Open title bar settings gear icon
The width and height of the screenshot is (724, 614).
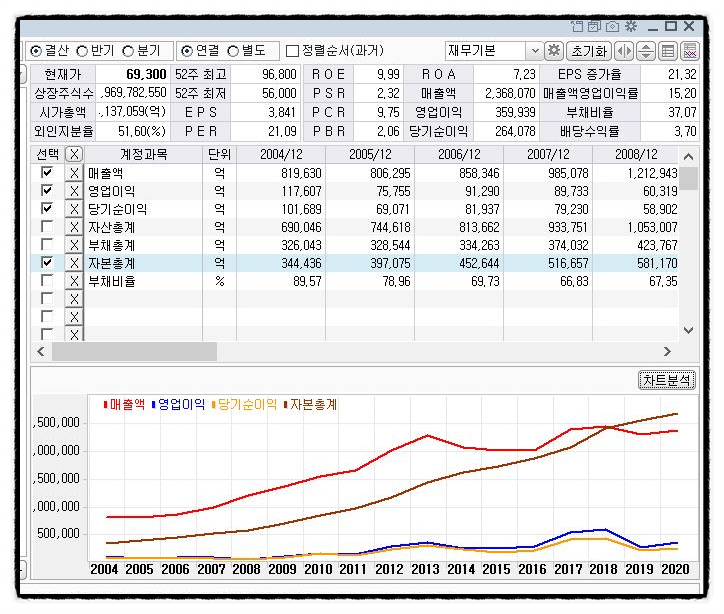tap(631, 26)
